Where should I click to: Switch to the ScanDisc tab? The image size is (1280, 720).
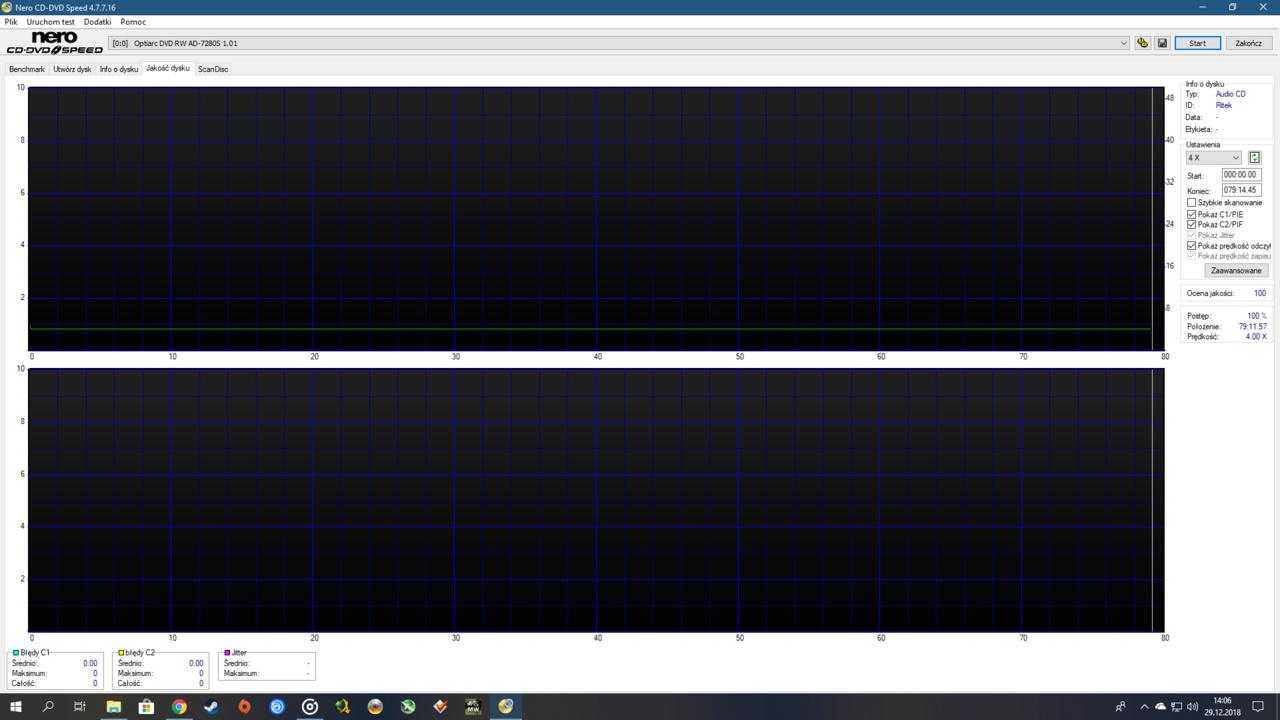[x=213, y=69]
